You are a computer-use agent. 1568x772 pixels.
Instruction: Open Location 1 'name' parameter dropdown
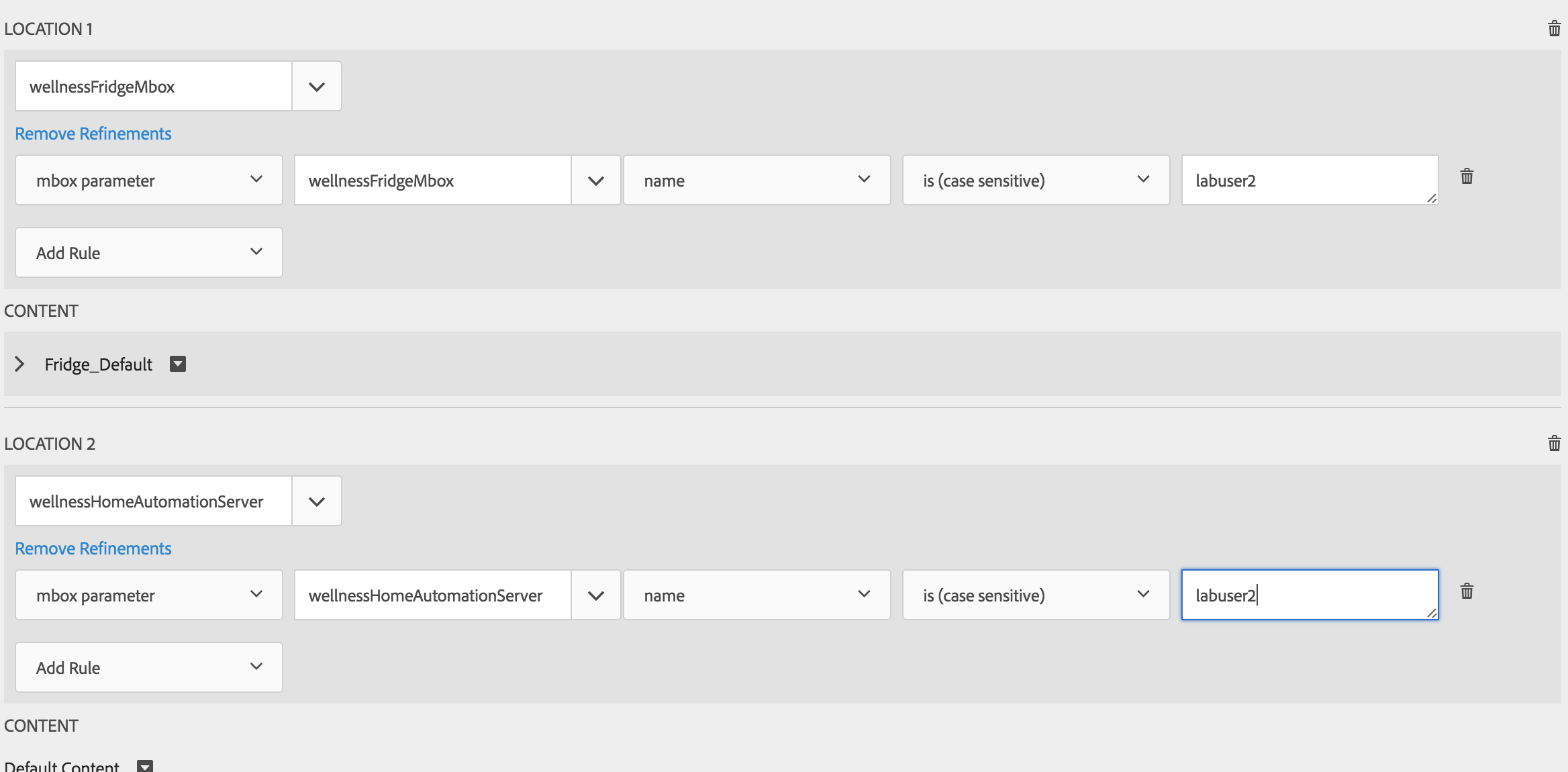tap(756, 180)
